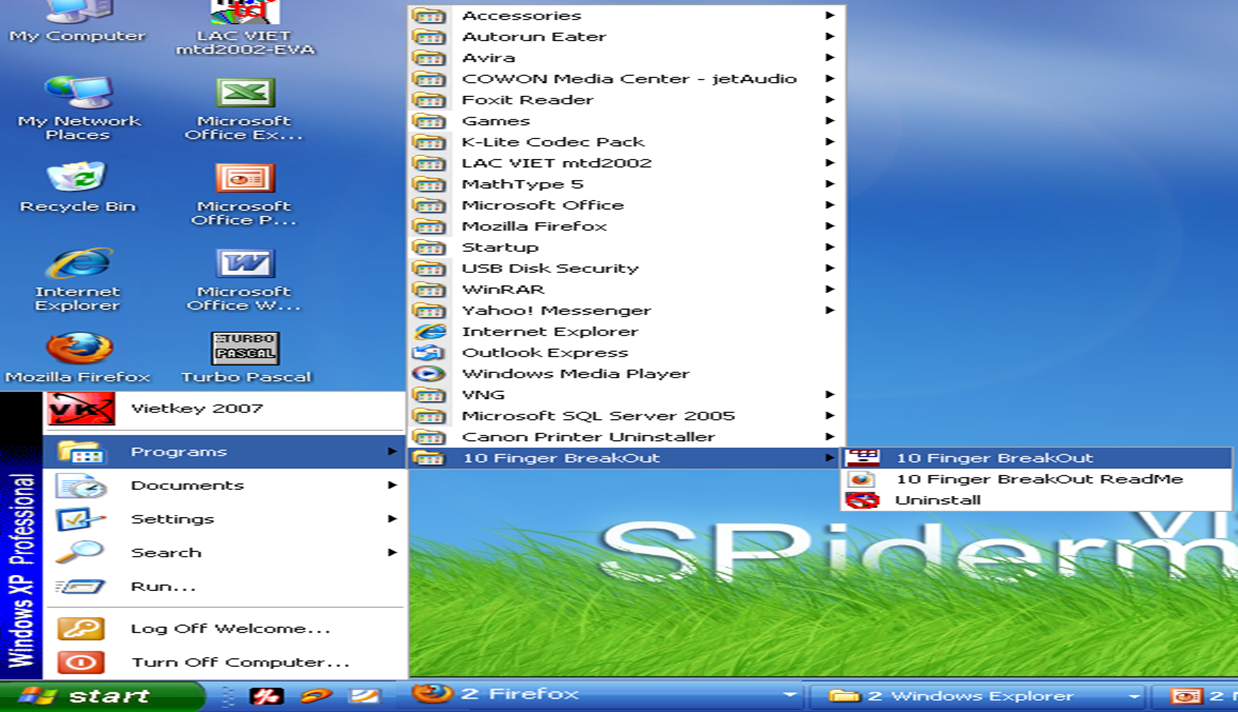Select Microsoft SQL Server 2005 folder
Image resolution: width=1238 pixels, height=712 pixels.
(626, 416)
